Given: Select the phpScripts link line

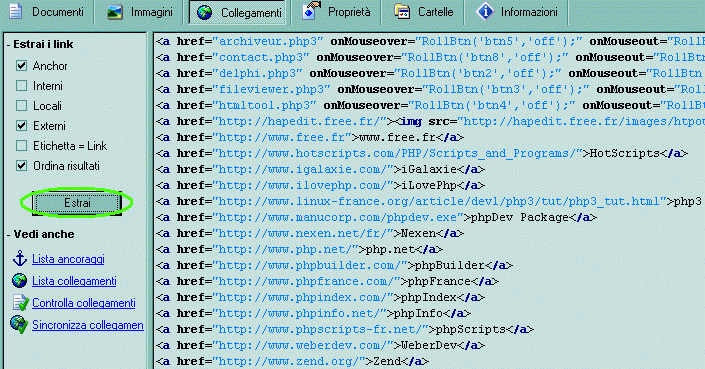Looking at the screenshot, I should point(345,329).
